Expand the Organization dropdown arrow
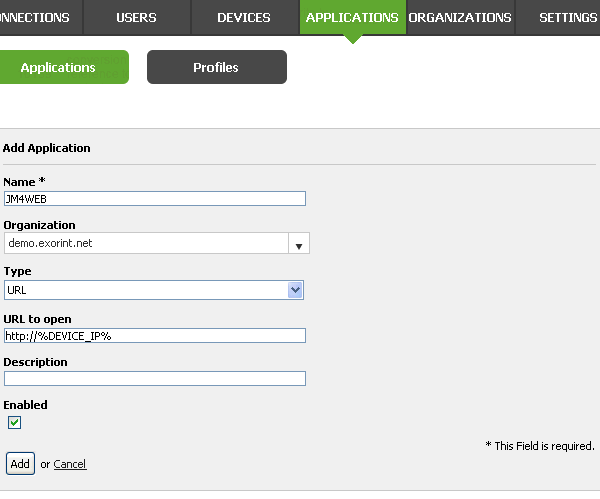 click(299, 243)
